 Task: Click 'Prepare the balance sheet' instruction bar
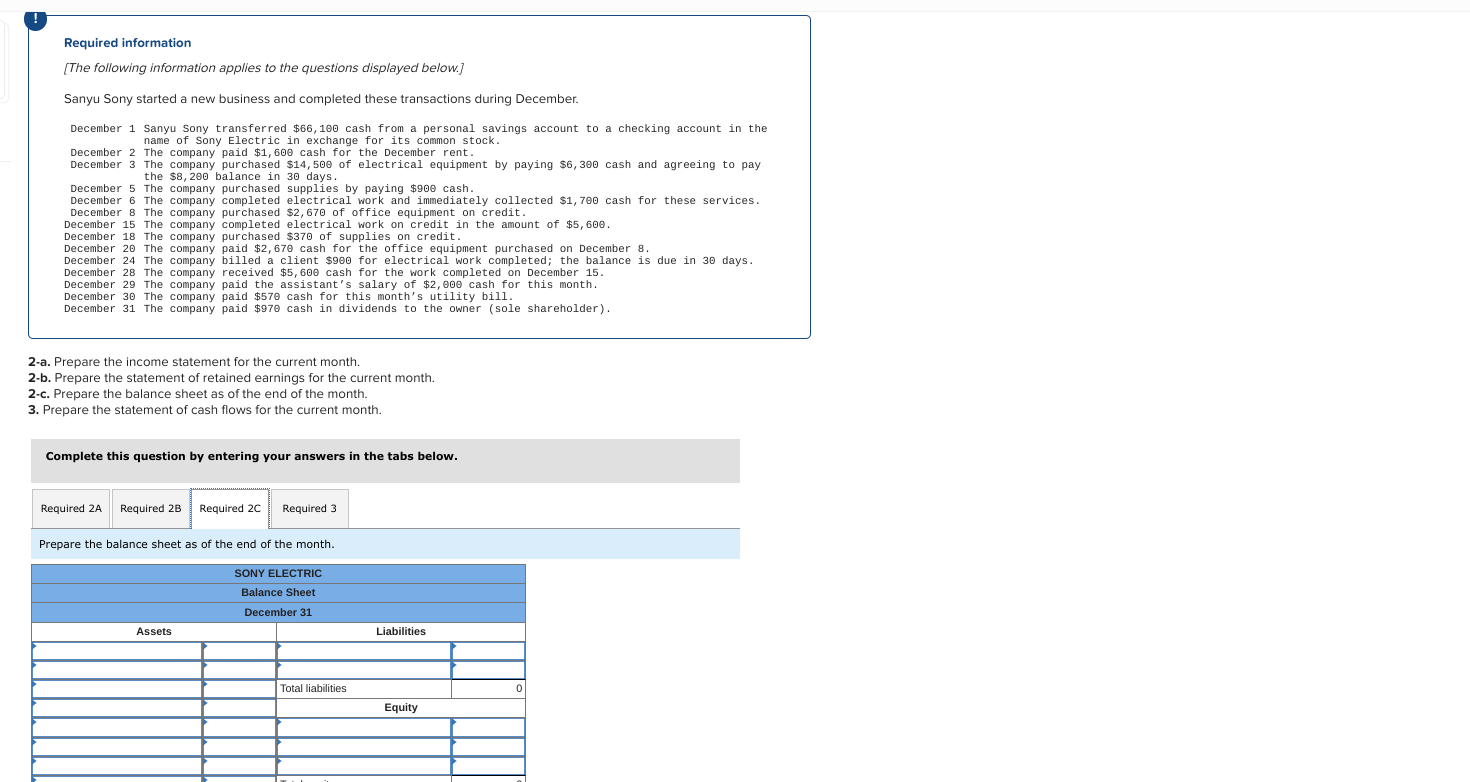tap(386, 544)
